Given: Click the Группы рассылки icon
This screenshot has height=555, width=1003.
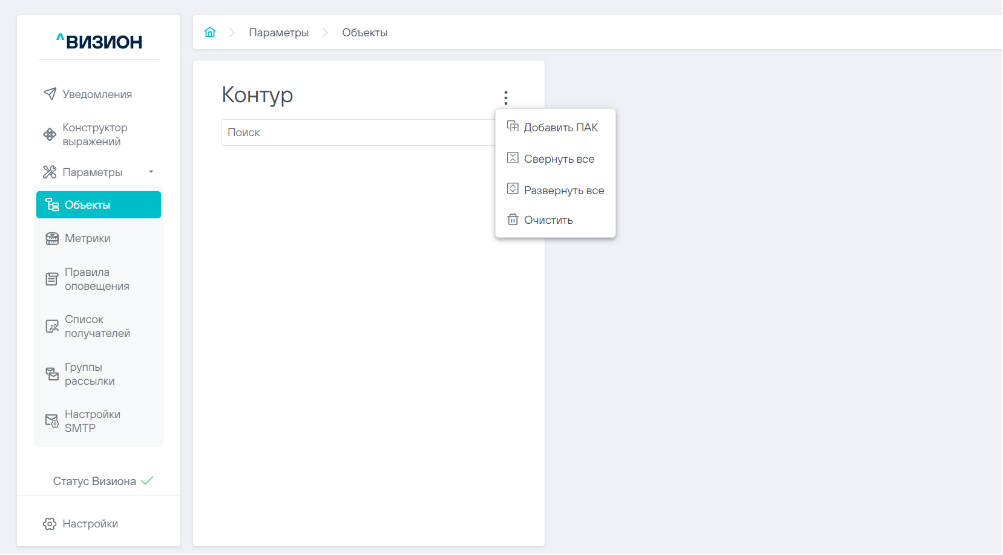Looking at the screenshot, I should (x=53, y=374).
